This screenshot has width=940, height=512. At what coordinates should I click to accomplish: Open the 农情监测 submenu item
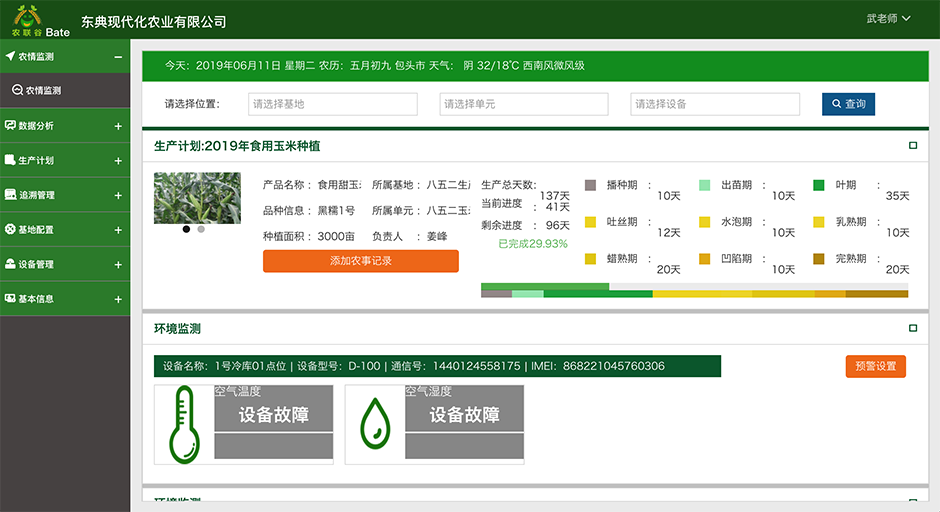(43, 90)
